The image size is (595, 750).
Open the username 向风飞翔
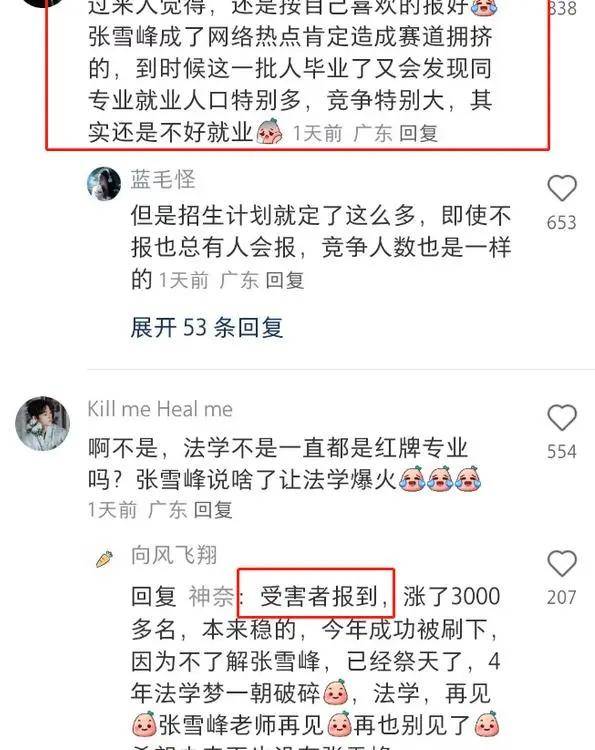click(174, 555)
